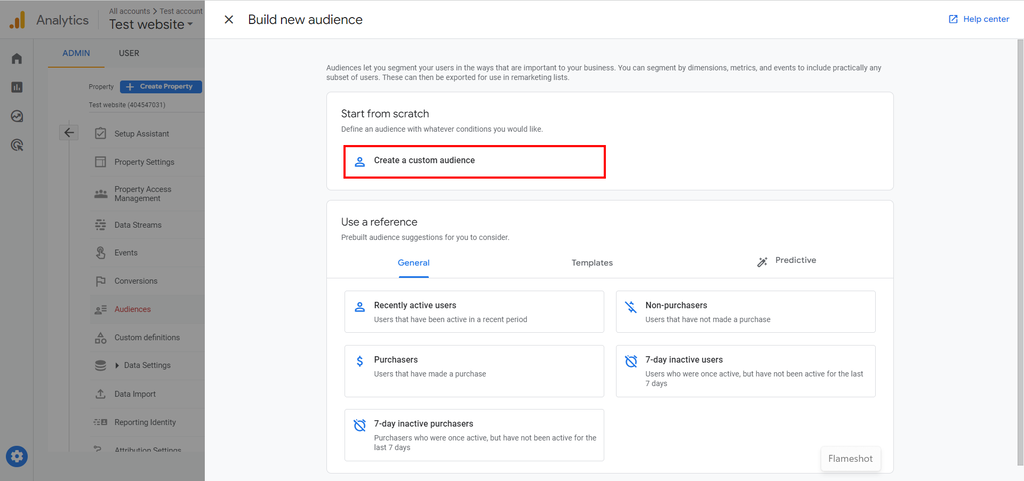
Task: Switch to the Templates tab
Action: (592, 263)
